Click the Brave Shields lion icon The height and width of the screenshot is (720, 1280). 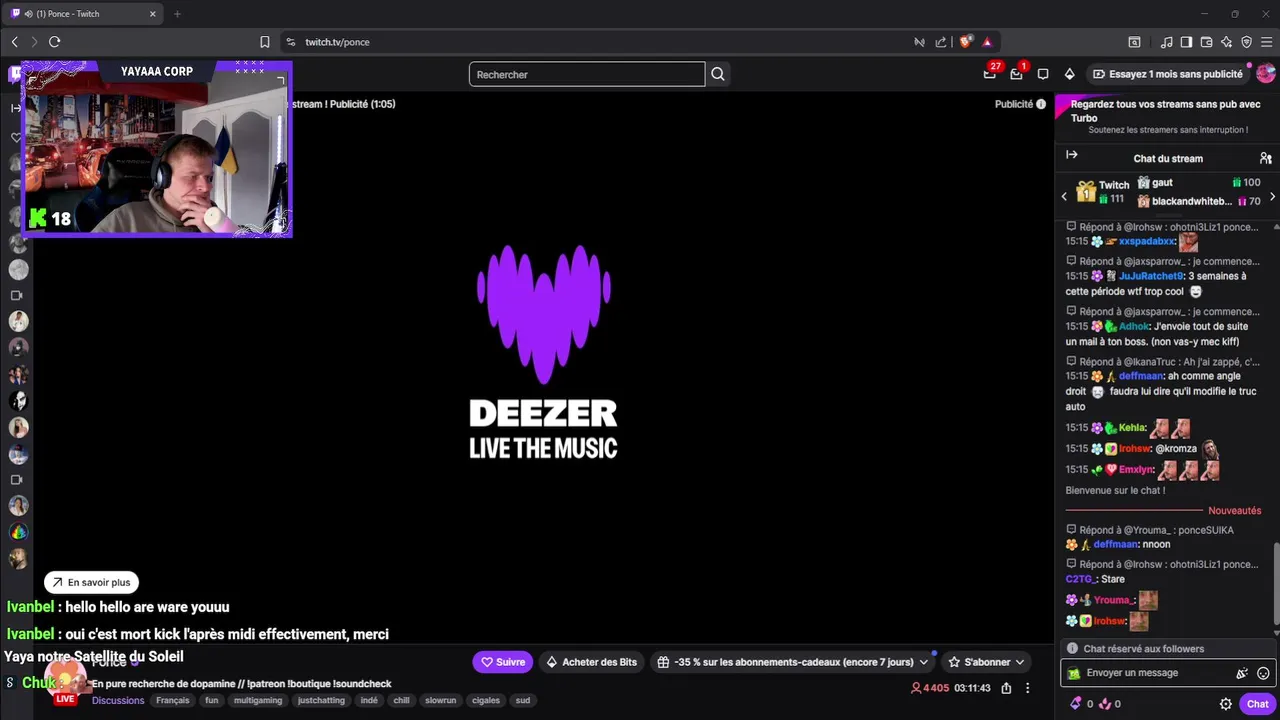pyautogui.click(x=965, y=42)
